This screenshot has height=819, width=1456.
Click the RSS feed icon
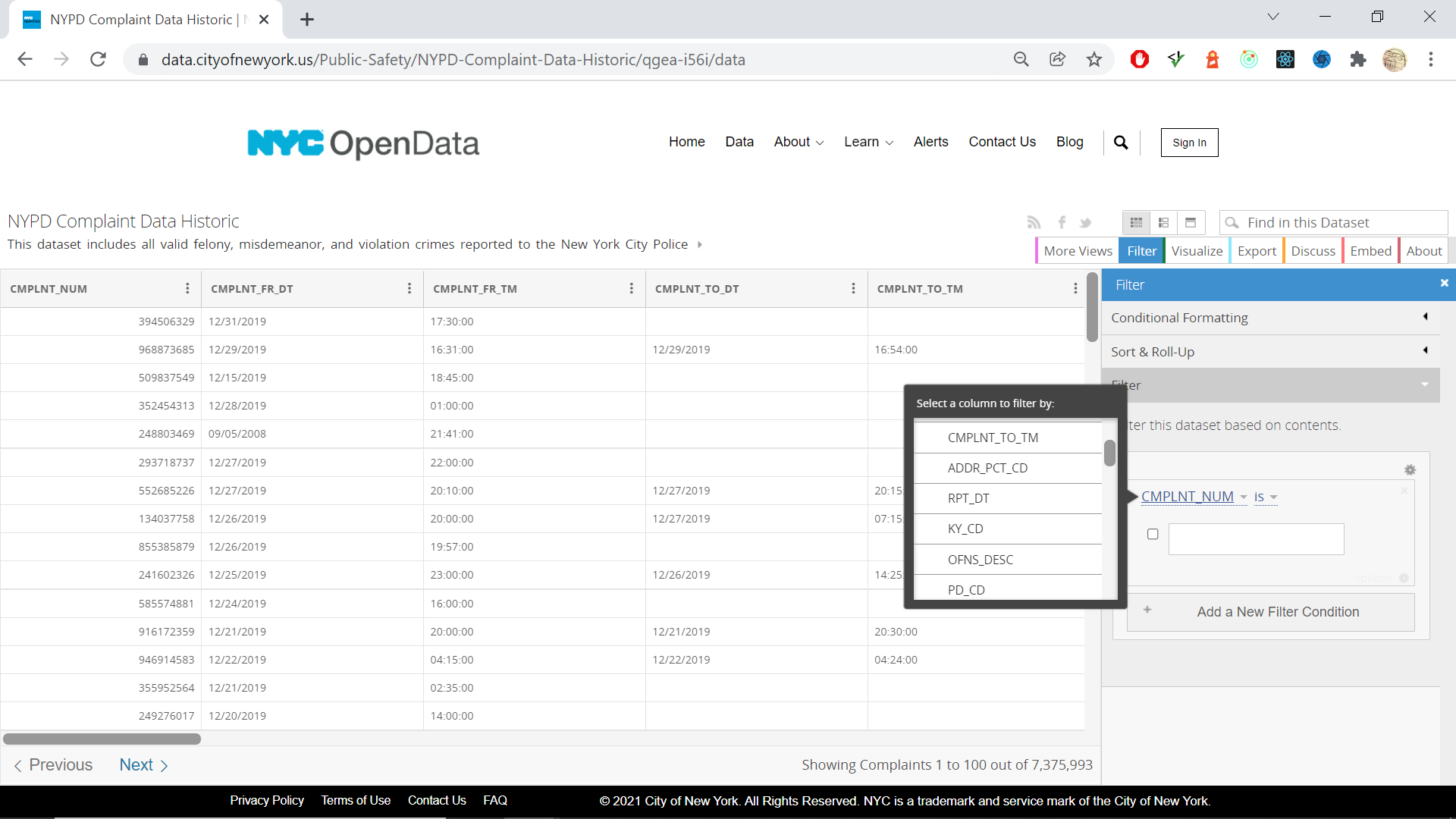(x=1034, y=222)
